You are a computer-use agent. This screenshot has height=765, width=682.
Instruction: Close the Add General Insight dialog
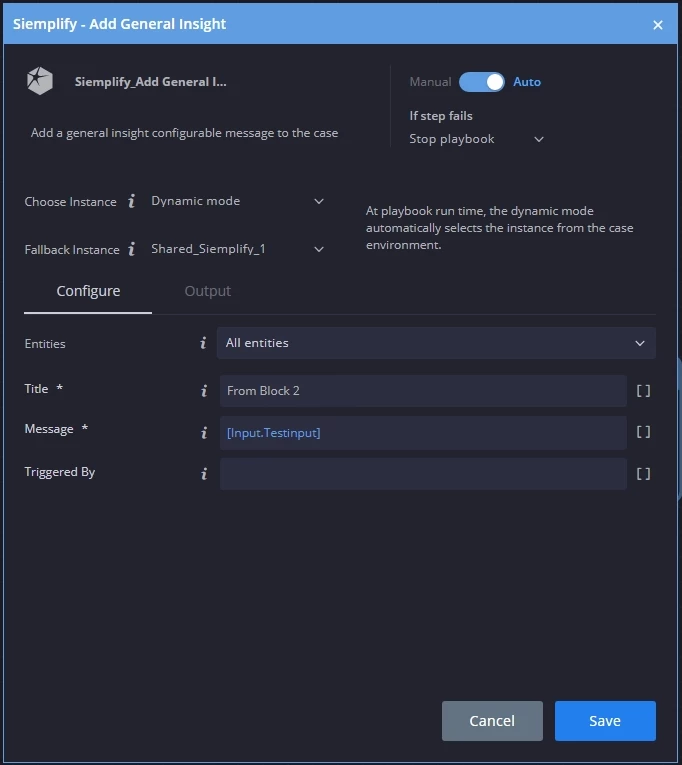(x=658, y=24)
